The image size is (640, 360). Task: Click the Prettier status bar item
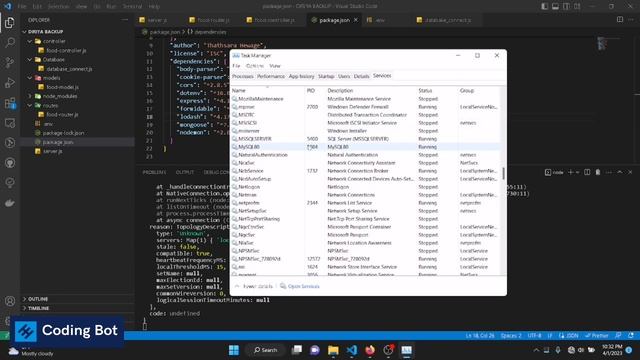597,336
